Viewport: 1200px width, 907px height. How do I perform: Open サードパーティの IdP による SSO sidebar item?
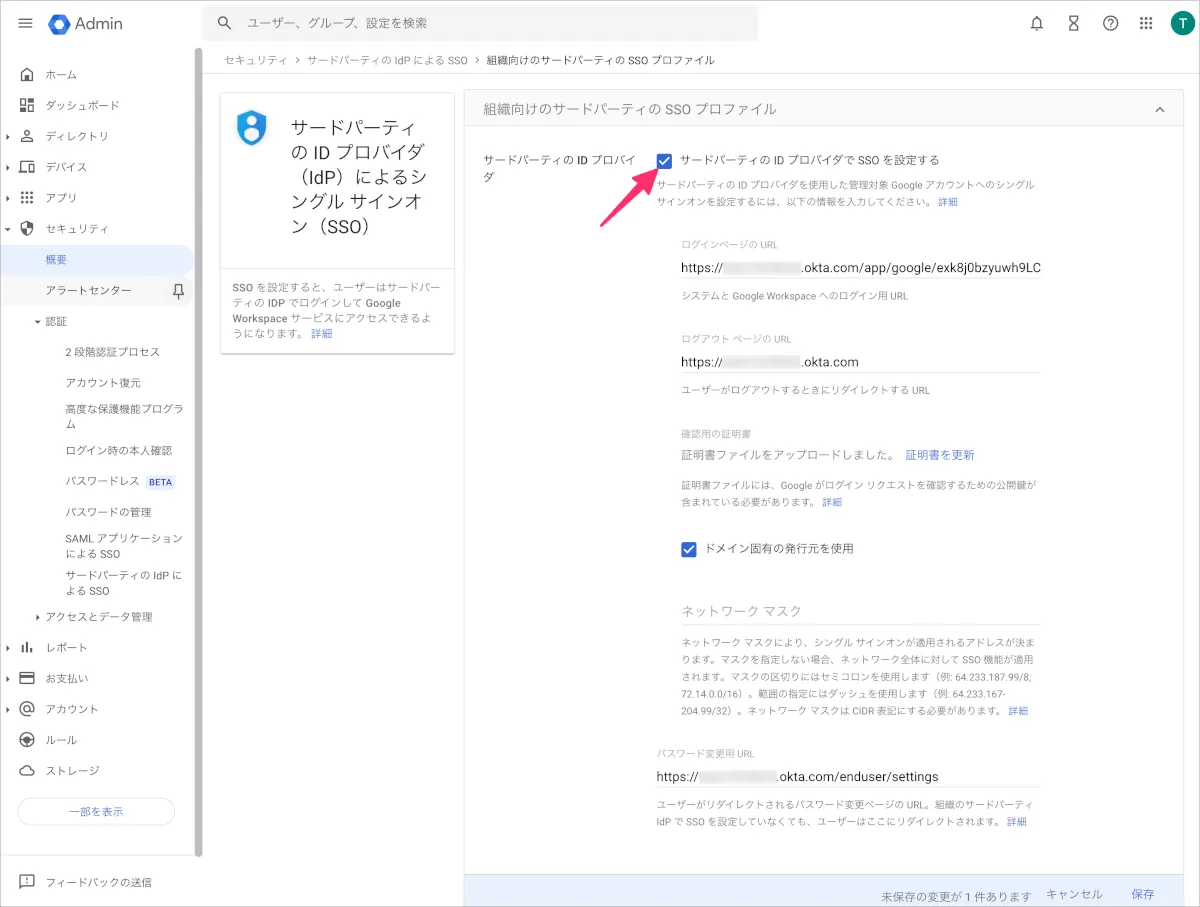tap(124, 583)
